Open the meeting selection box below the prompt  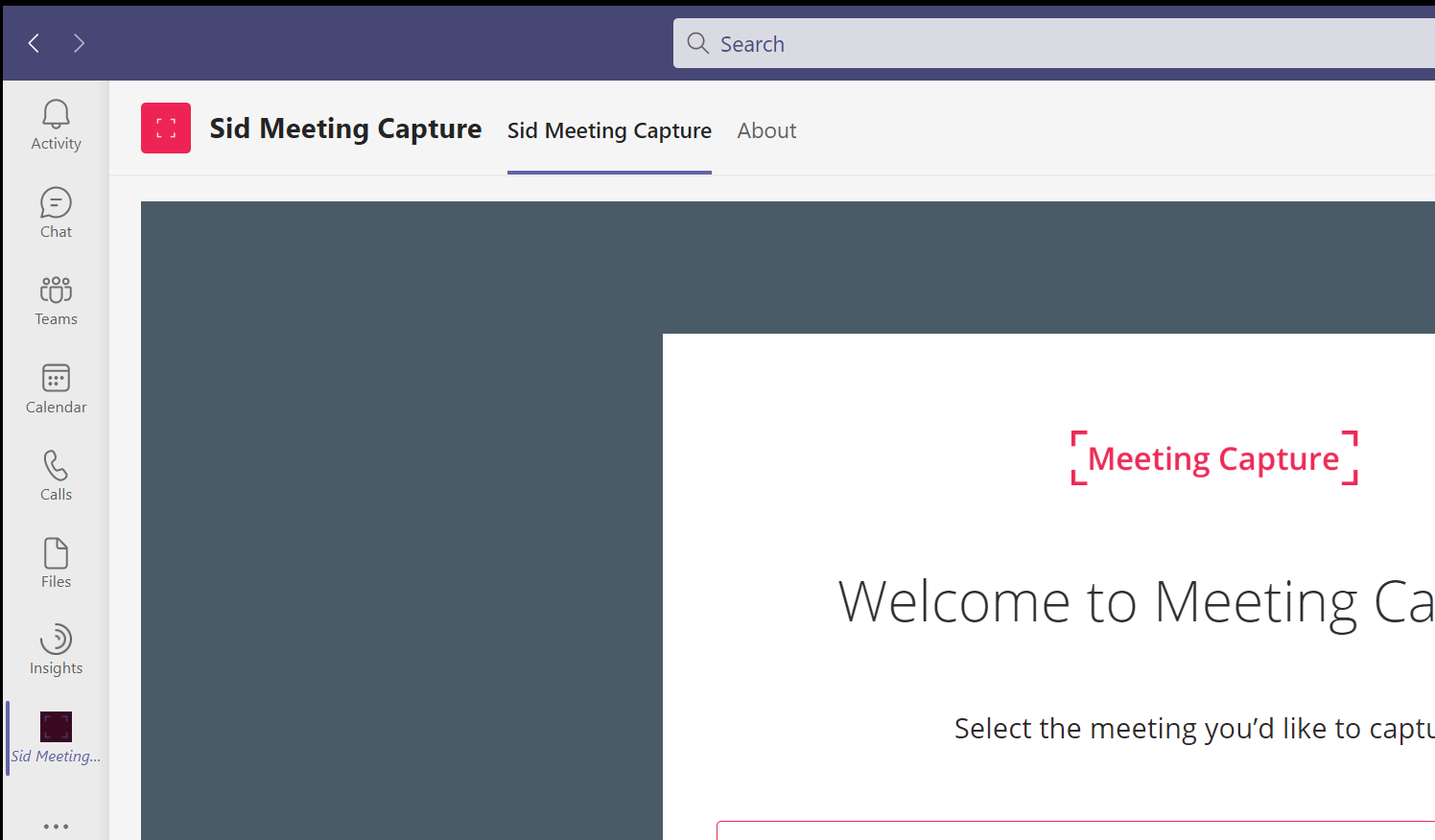(1074, 830)
